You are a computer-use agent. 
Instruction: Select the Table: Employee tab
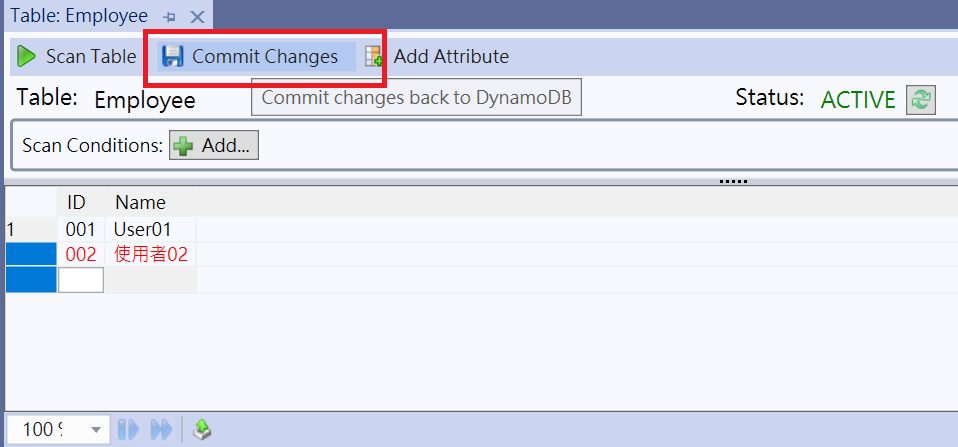click(x=79, y=16)
